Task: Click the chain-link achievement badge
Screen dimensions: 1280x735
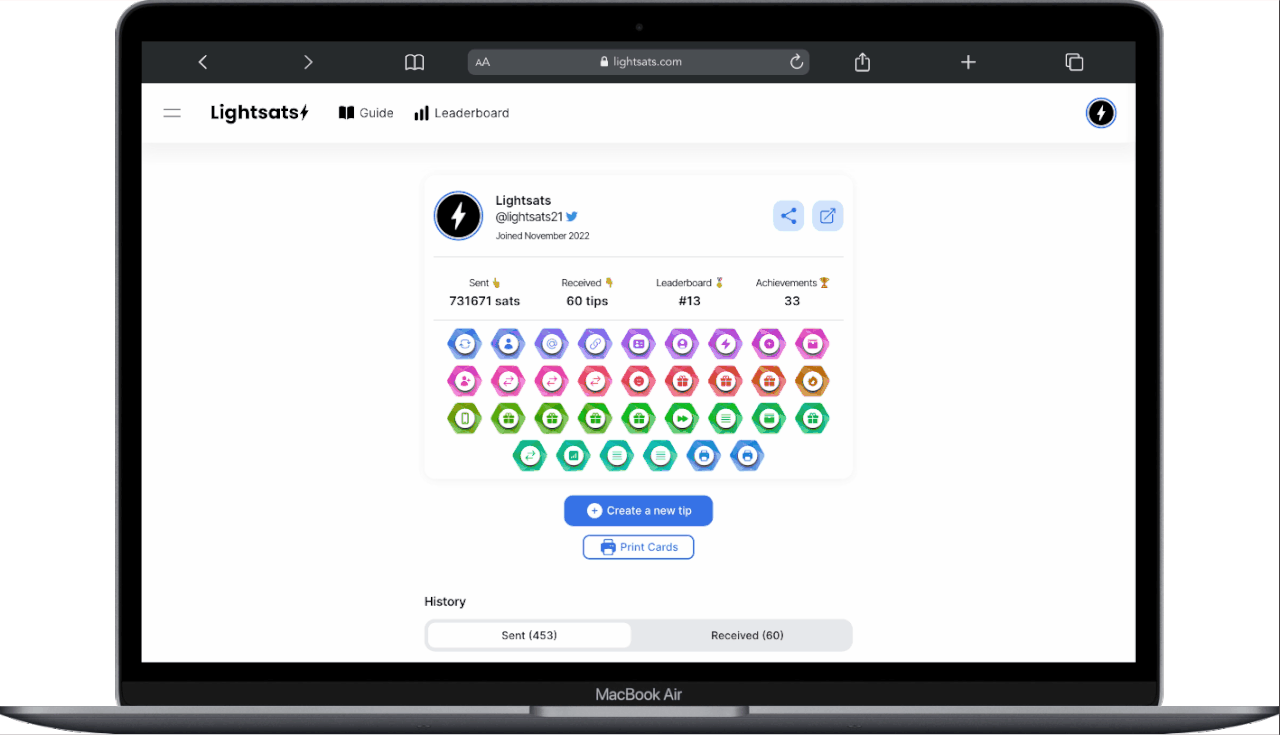Action: click(x=595, y=344)
